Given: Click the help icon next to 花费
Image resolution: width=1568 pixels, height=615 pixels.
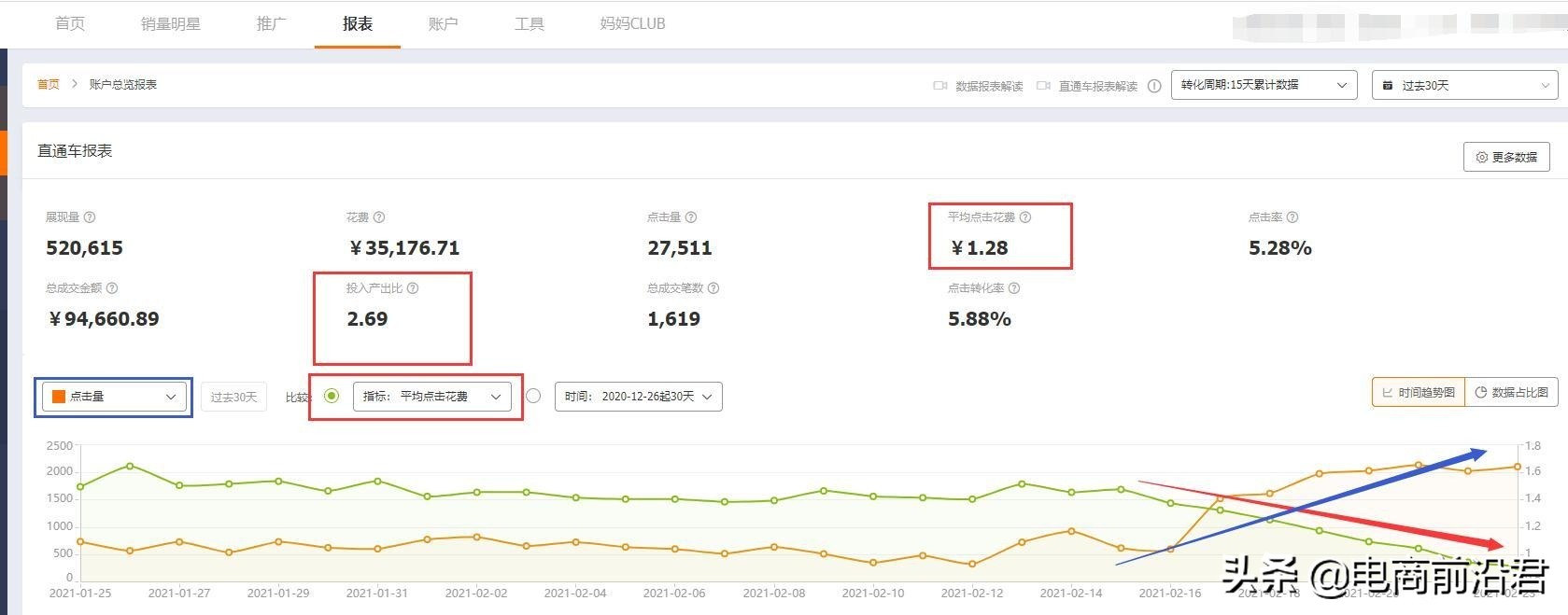Looking at the screenshot, I should [379, 217].
